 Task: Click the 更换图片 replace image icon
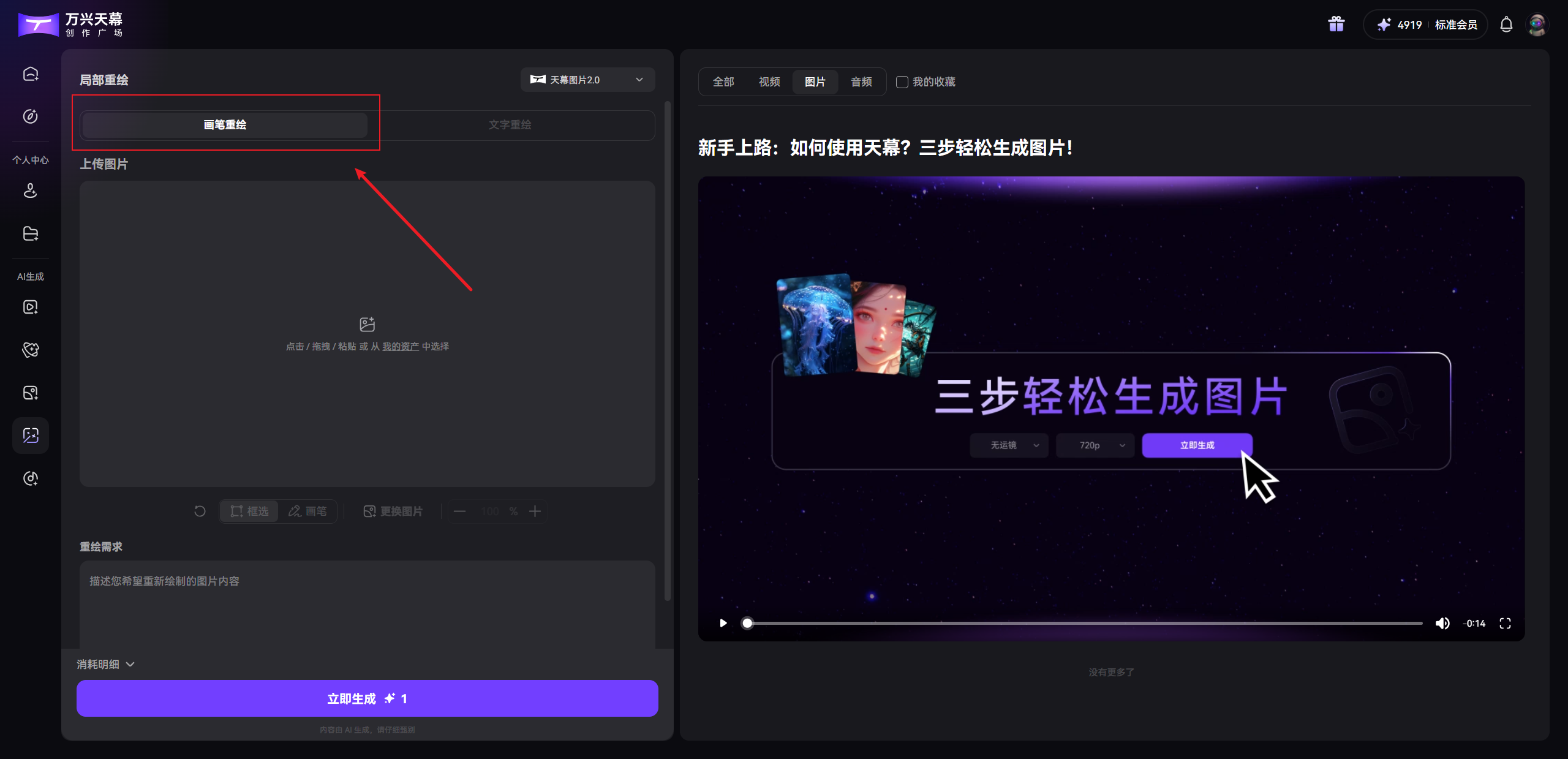(393, 511)
